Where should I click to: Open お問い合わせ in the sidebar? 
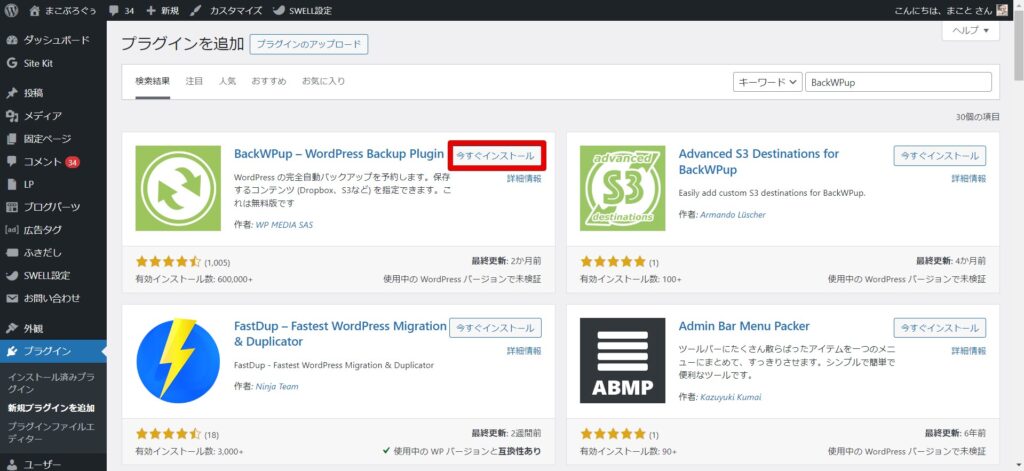coord(53,299)
